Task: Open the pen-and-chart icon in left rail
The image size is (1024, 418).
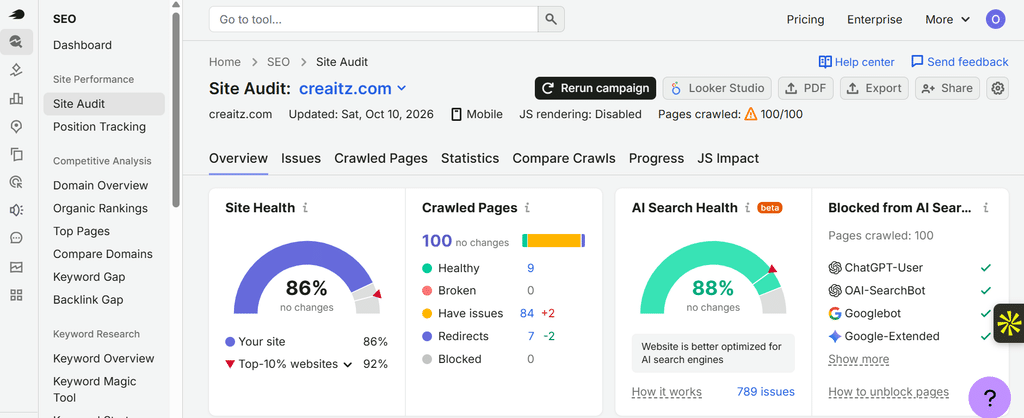Action: [x=16, y=71]
